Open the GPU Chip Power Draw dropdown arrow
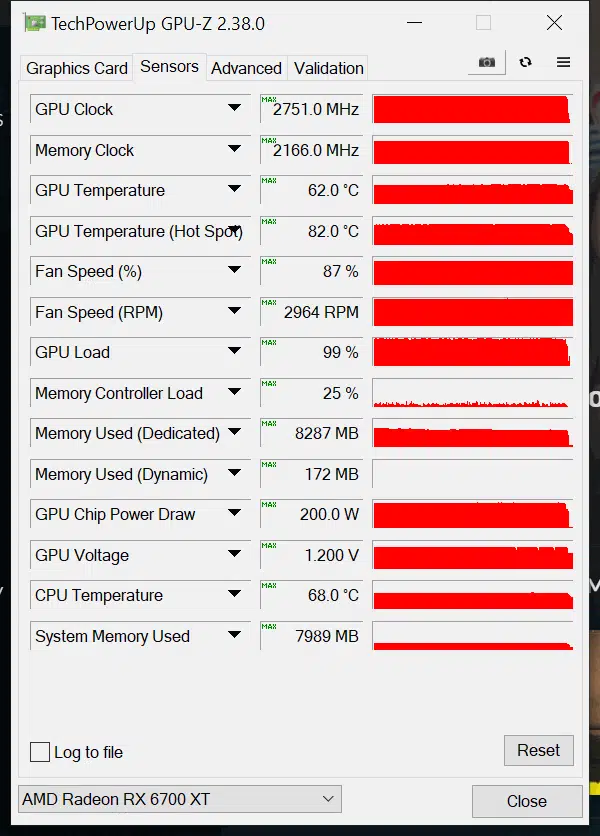Image resolution: width=600 pixels, height=836 pixels. pos(234,513)
